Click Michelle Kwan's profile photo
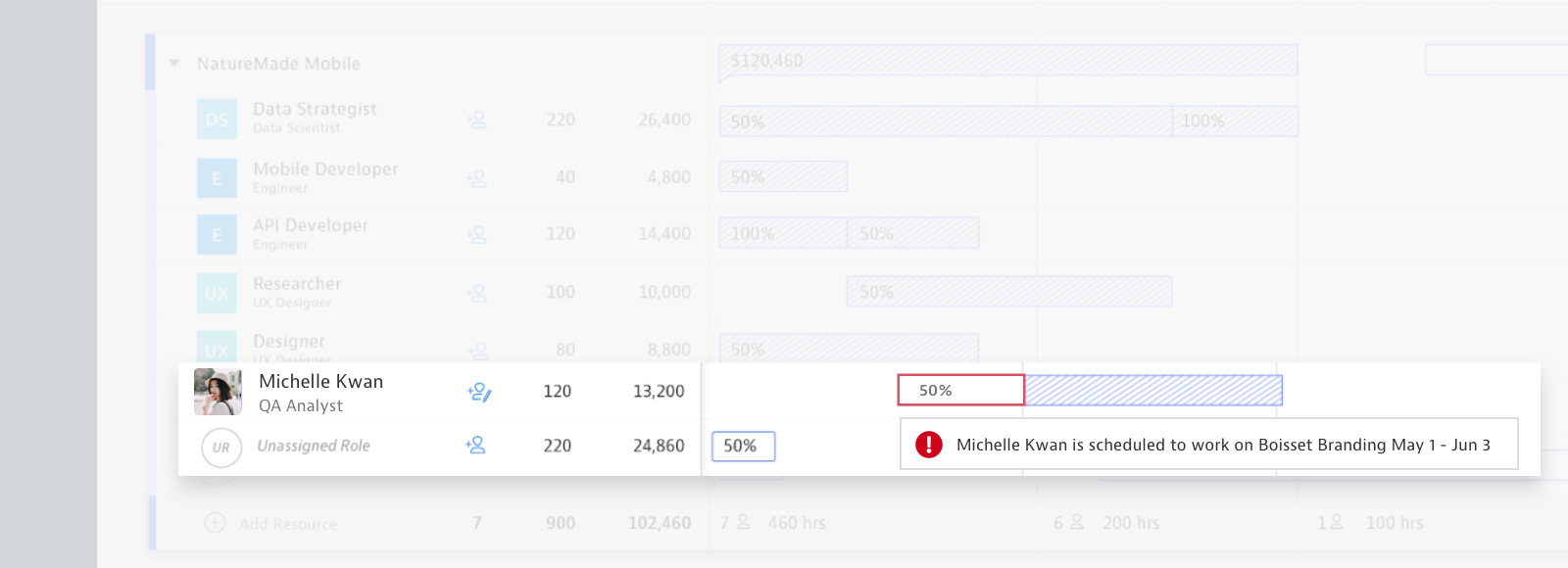 click(x=218, y=392)
